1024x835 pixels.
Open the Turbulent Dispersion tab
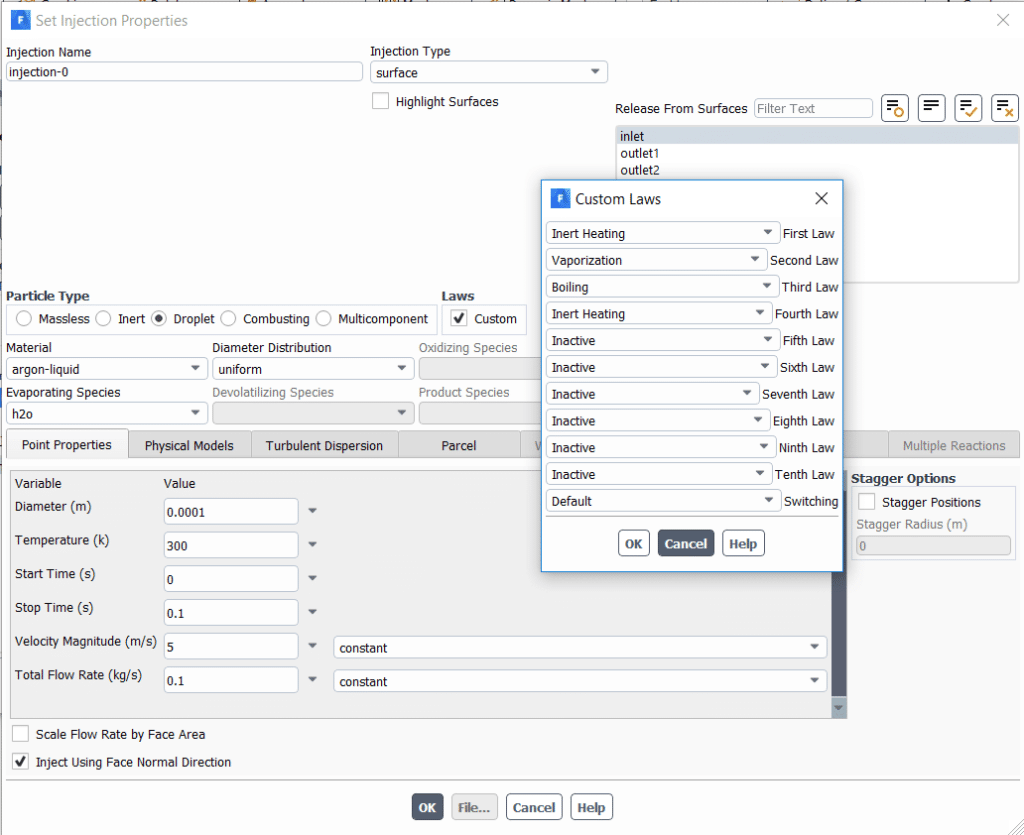[x=324, y=446]
